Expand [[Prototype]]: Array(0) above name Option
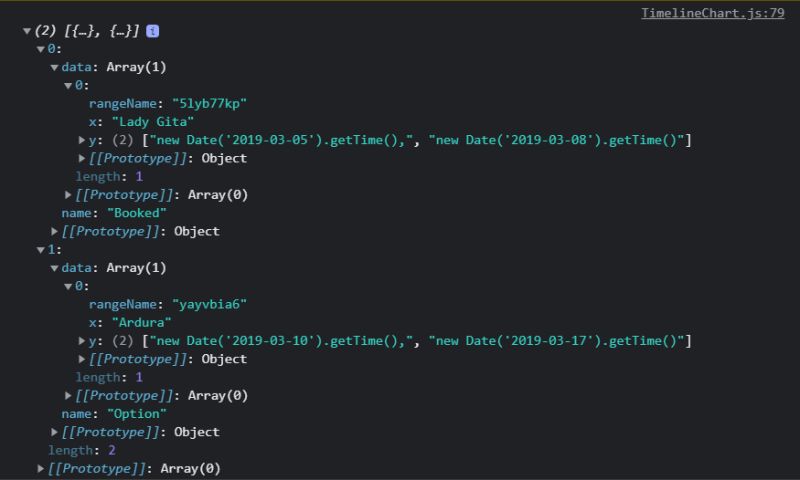 point(68,396)
